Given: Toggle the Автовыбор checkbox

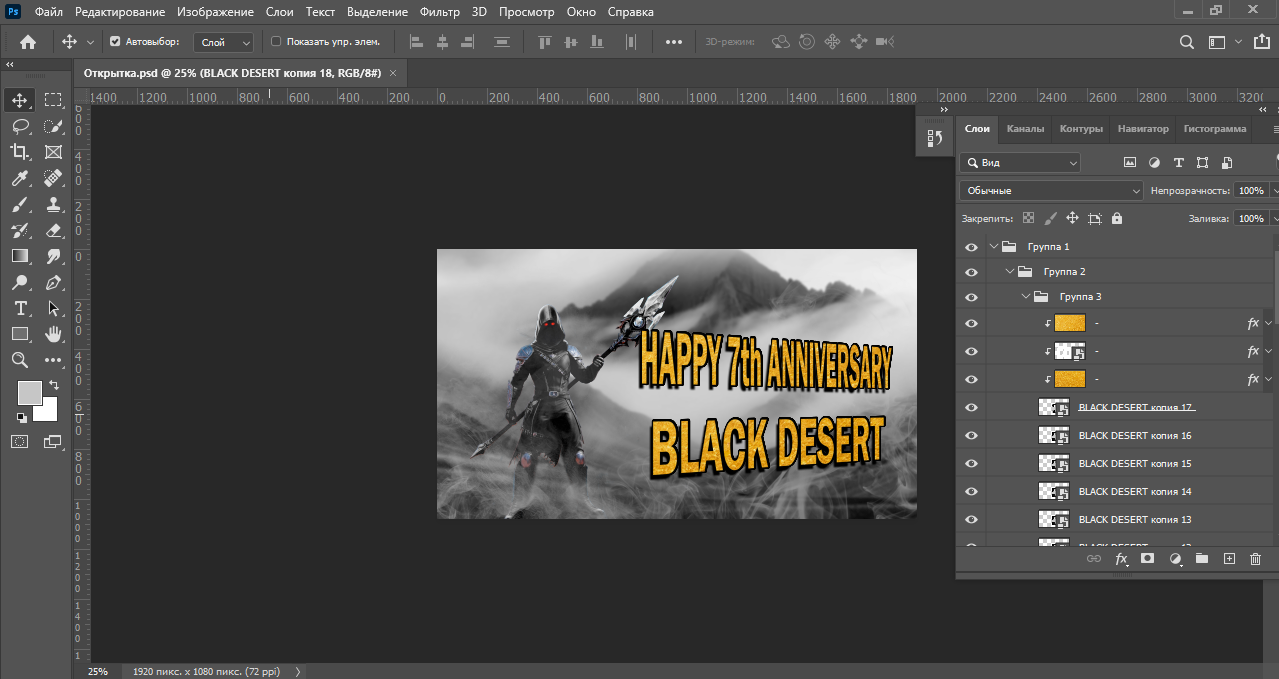Looking at the screenshot, I should [115, 42].
